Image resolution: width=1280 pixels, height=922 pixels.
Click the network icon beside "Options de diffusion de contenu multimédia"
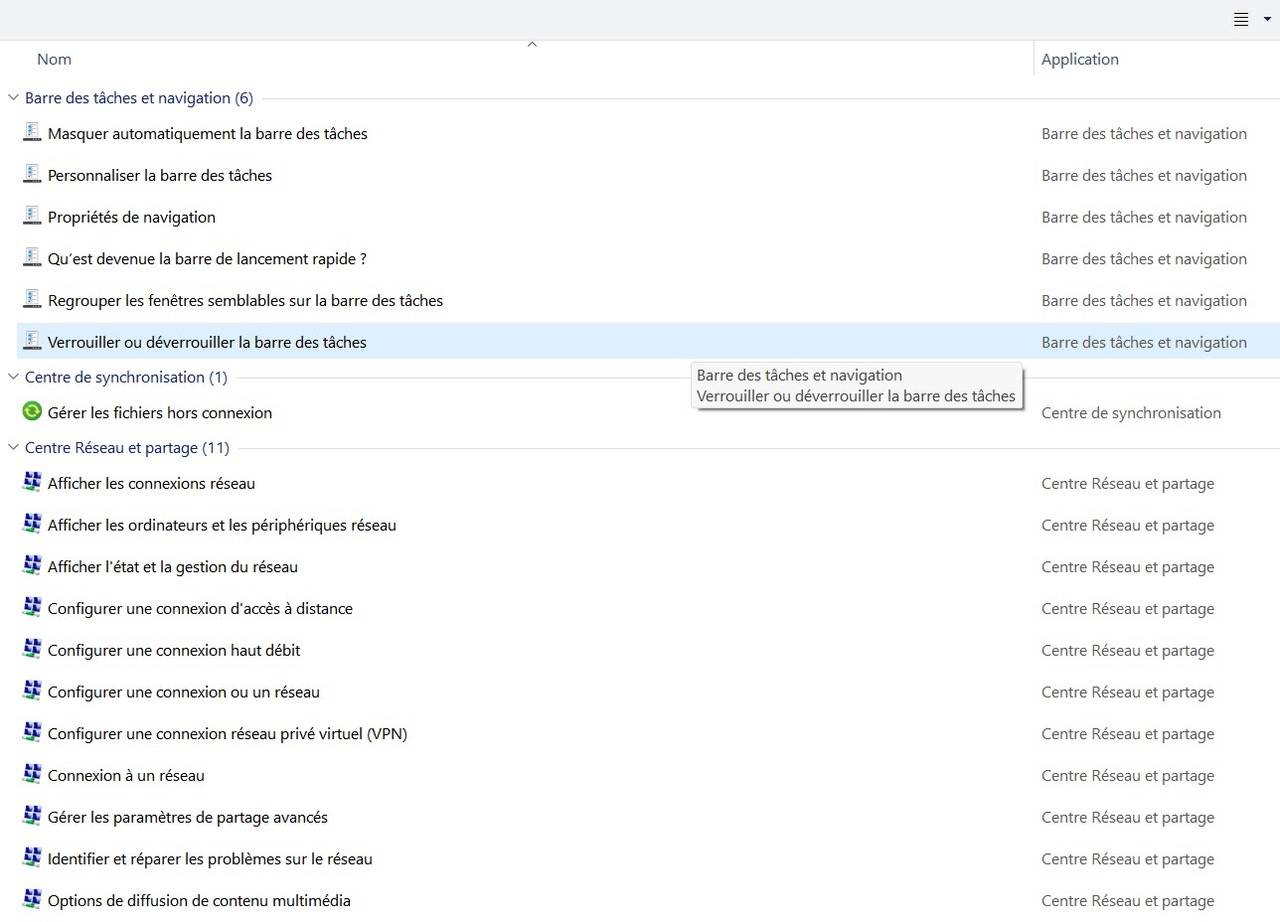coord(31,899)
